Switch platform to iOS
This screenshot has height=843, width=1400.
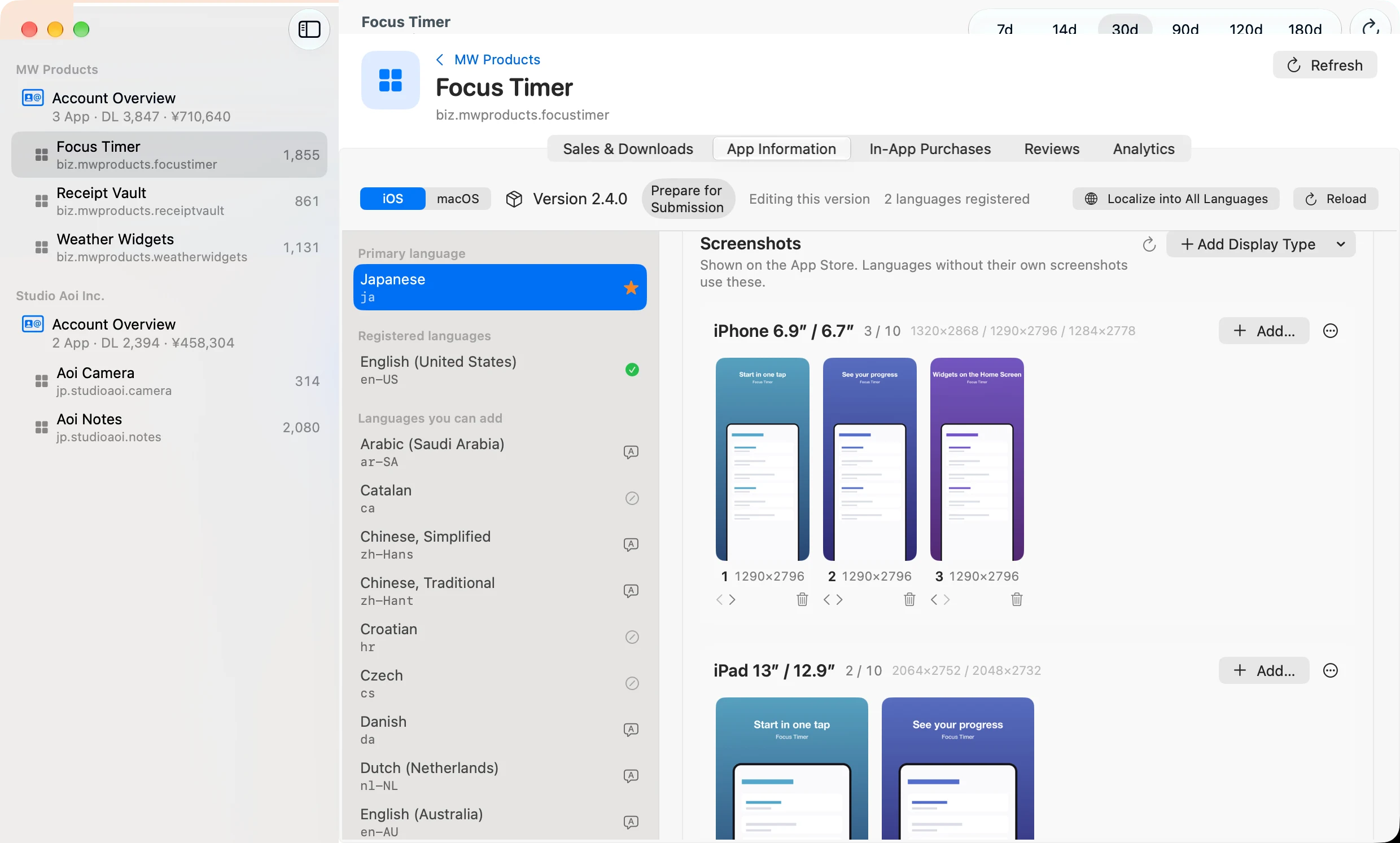[392, 199]
